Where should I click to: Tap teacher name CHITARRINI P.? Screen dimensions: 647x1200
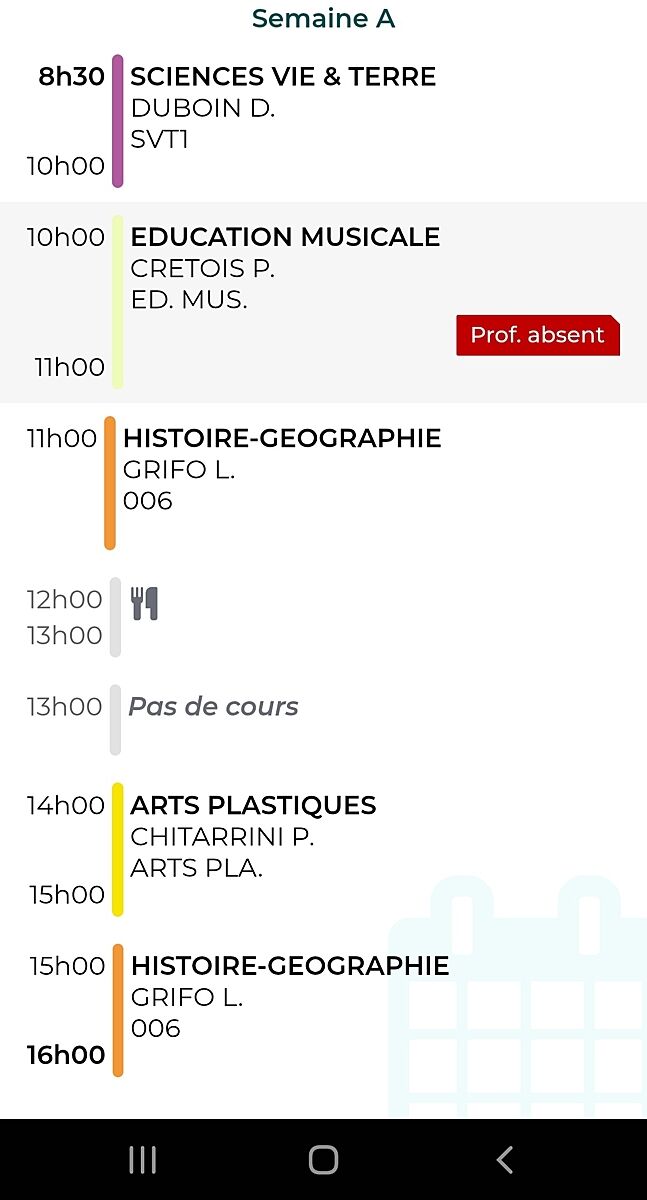222,837
